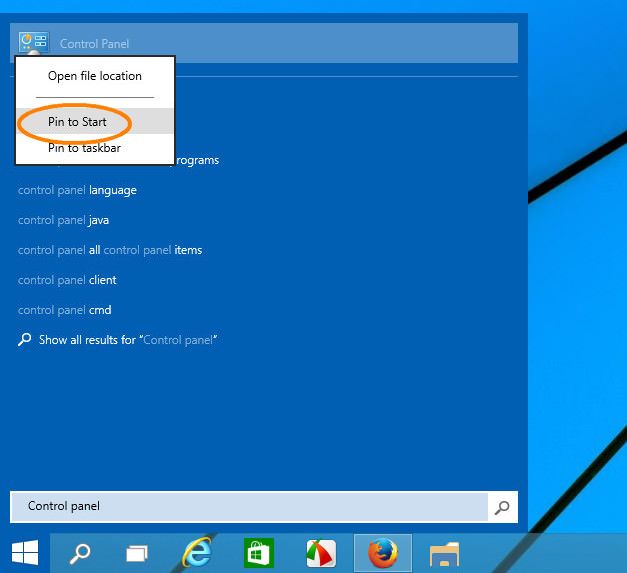Image resolution: width=627 pixels, height=573 pixels.
Task: Switch to Firefox on the taskbar
Action: [x=383, y=553]
